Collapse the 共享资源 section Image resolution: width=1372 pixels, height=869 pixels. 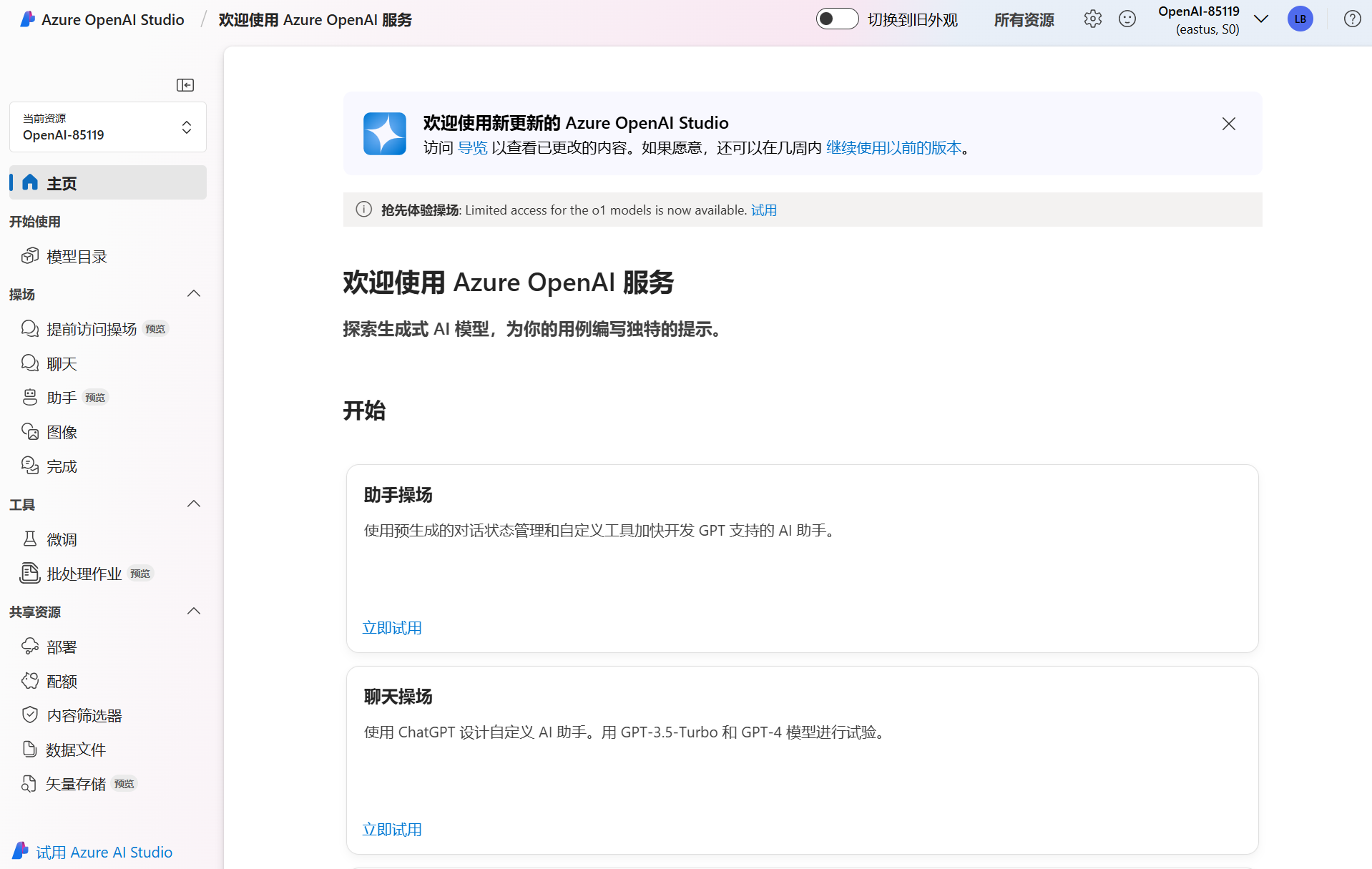[194, 612]
